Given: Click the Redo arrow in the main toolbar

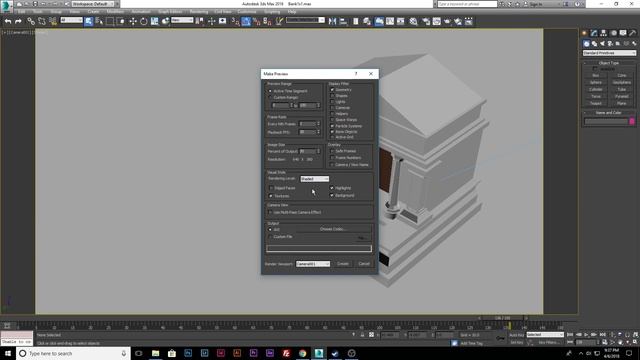Looking at the screenshot, I should (18, 21).
